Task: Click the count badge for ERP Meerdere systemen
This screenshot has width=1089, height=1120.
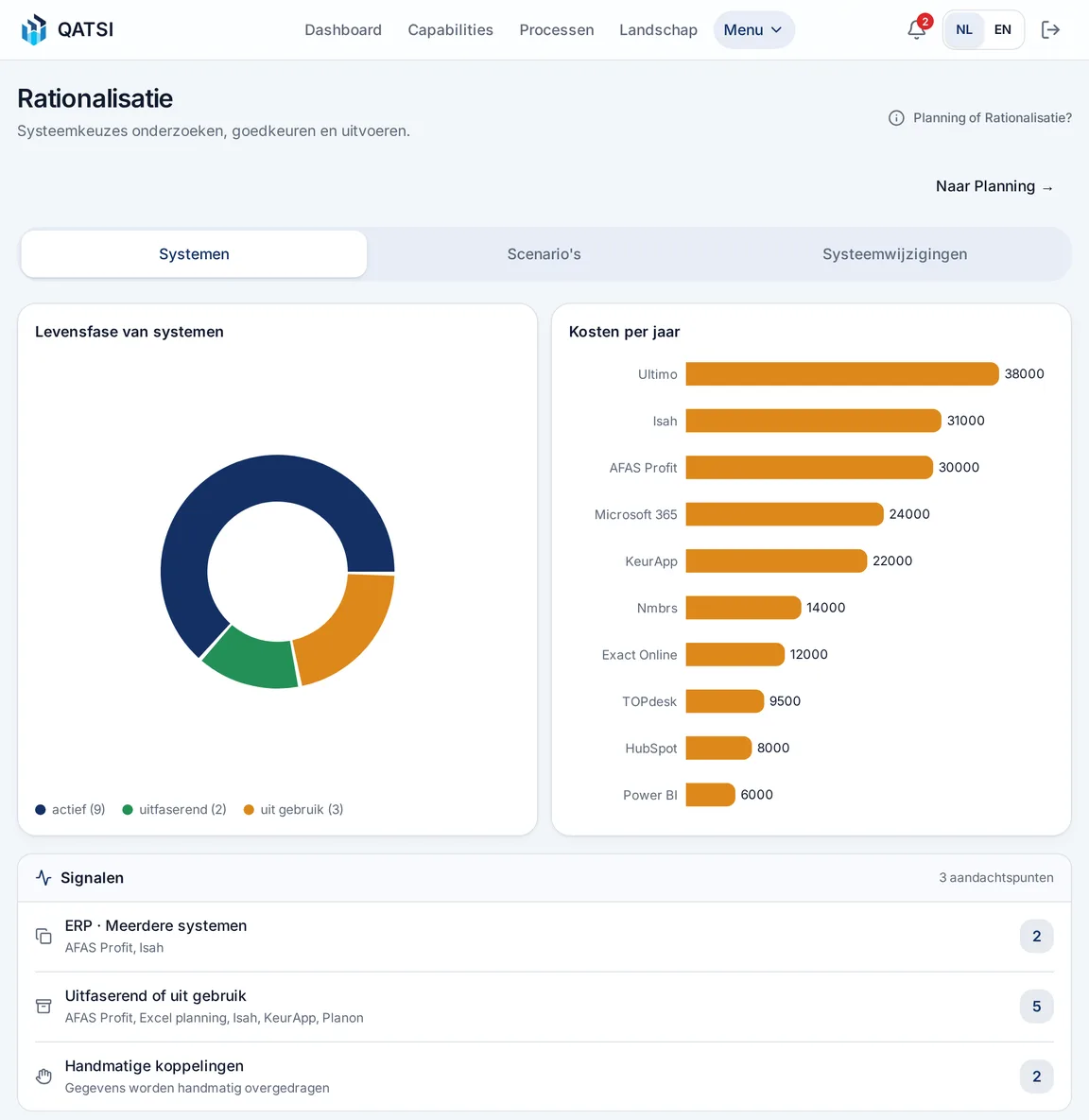Action: tap(1036, 937)
